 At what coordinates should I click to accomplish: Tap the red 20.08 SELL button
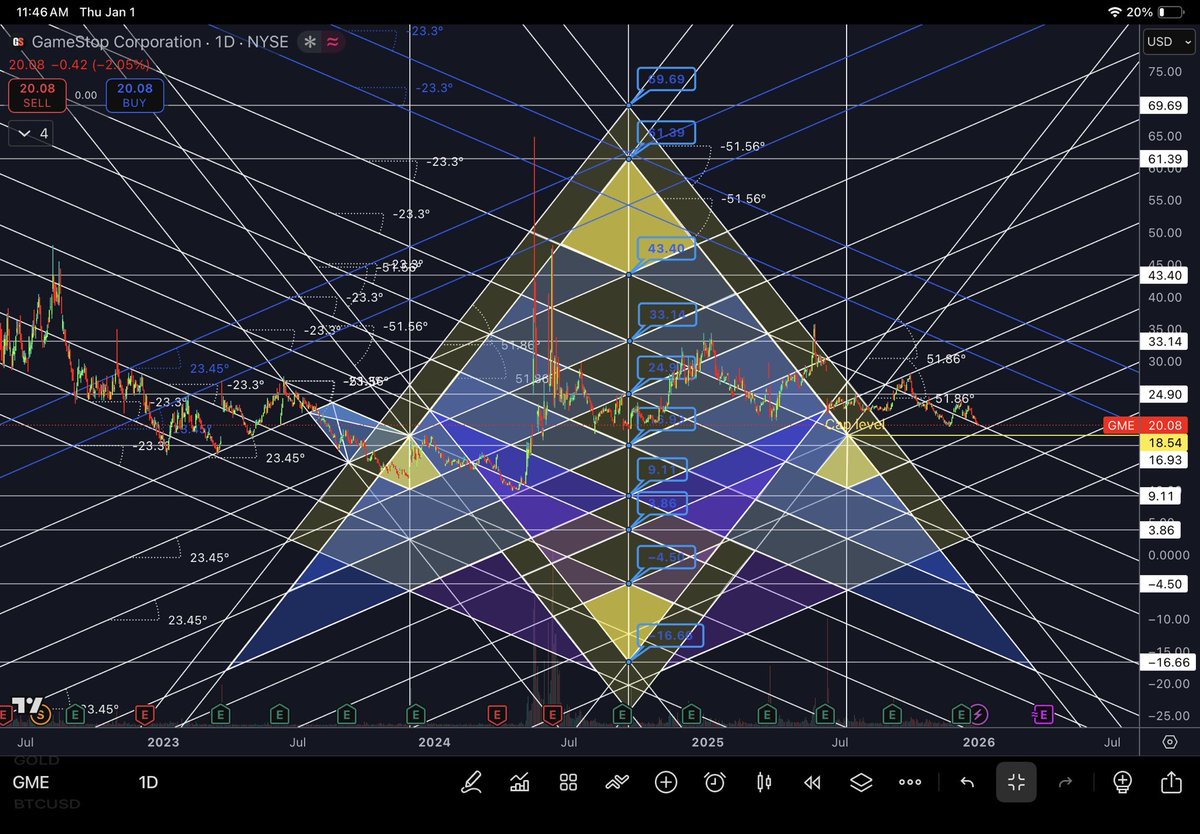pyautogui.click(x=37, y=96)
